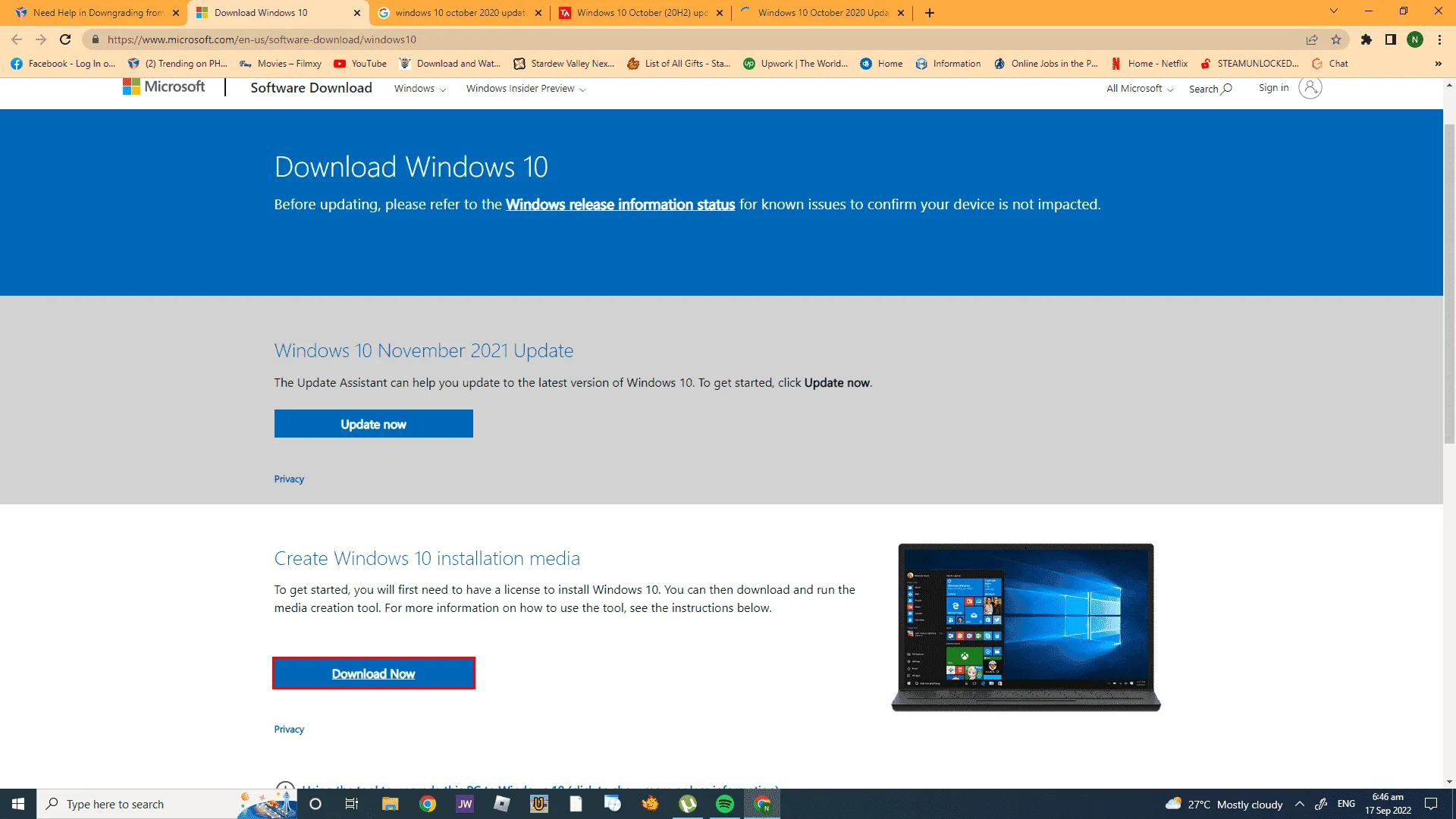Switch to 'Windows 10 October (20H2)' tab

point(640,13)
